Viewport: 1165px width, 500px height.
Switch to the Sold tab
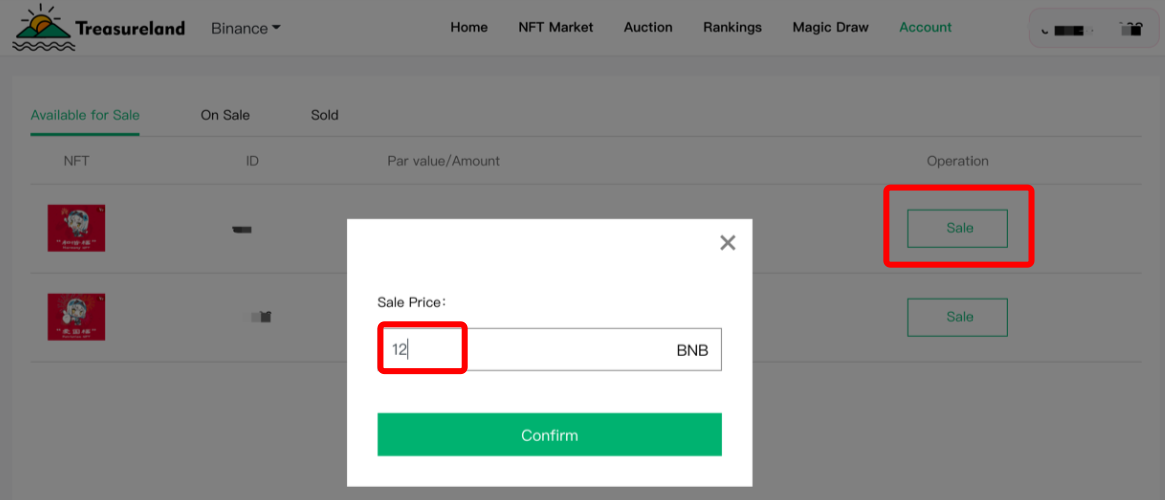(x=324, y=115)
